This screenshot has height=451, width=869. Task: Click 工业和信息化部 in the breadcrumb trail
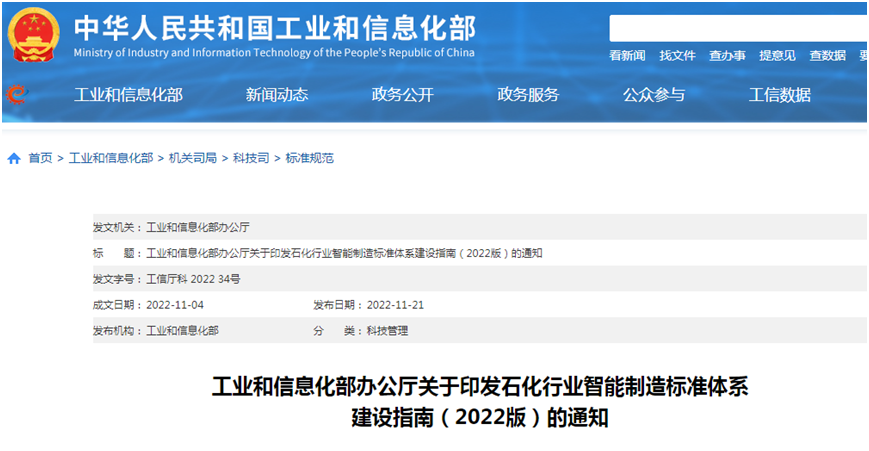pyautogui.click(x=111, y=158)
